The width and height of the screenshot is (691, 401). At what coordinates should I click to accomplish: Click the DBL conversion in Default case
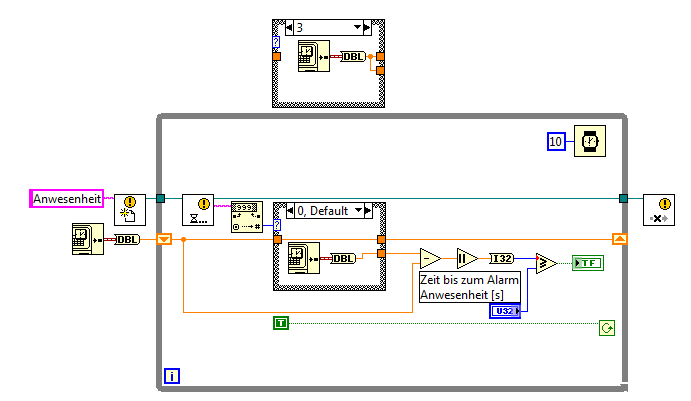pos(343,258)
